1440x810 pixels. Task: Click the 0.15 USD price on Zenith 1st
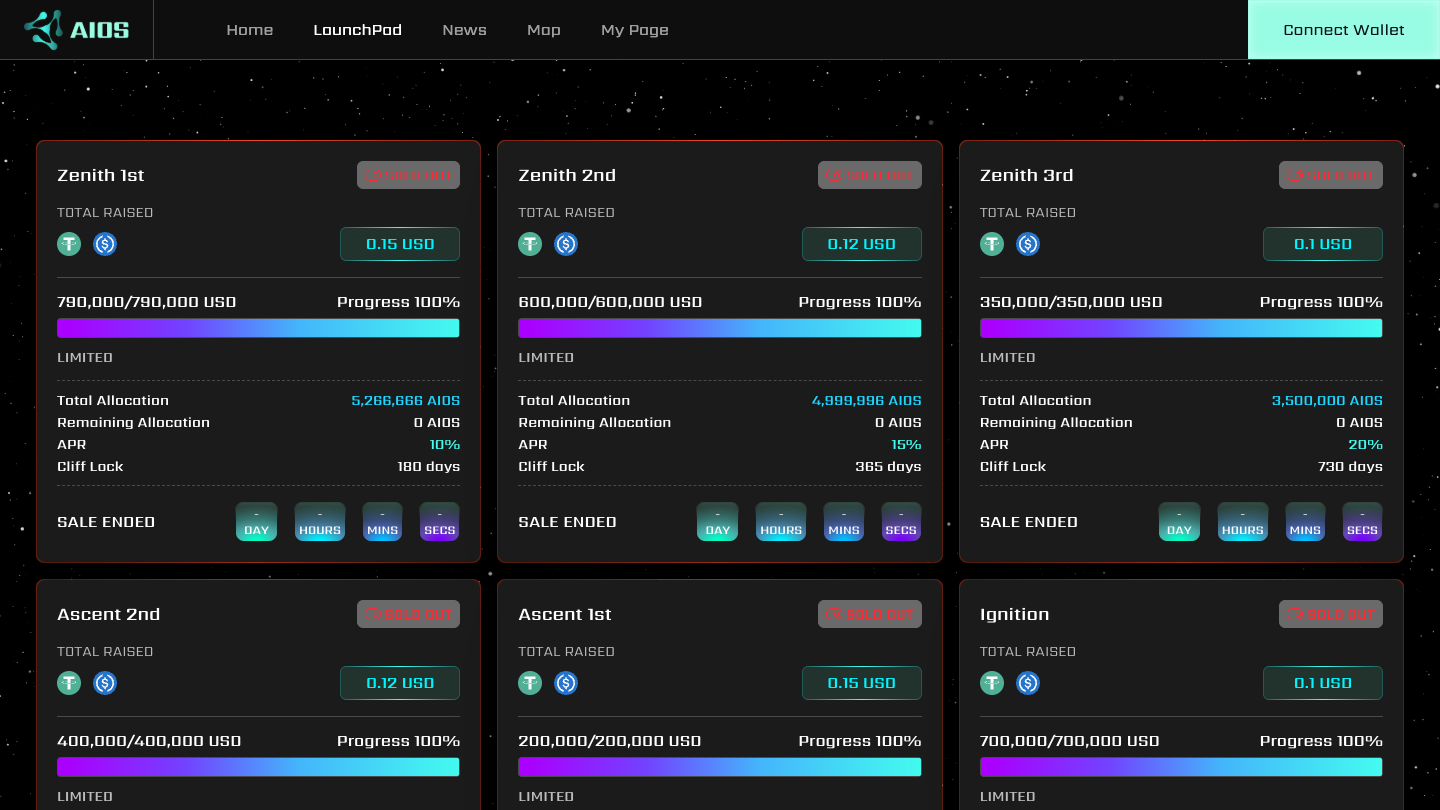[x=400, y=244]
